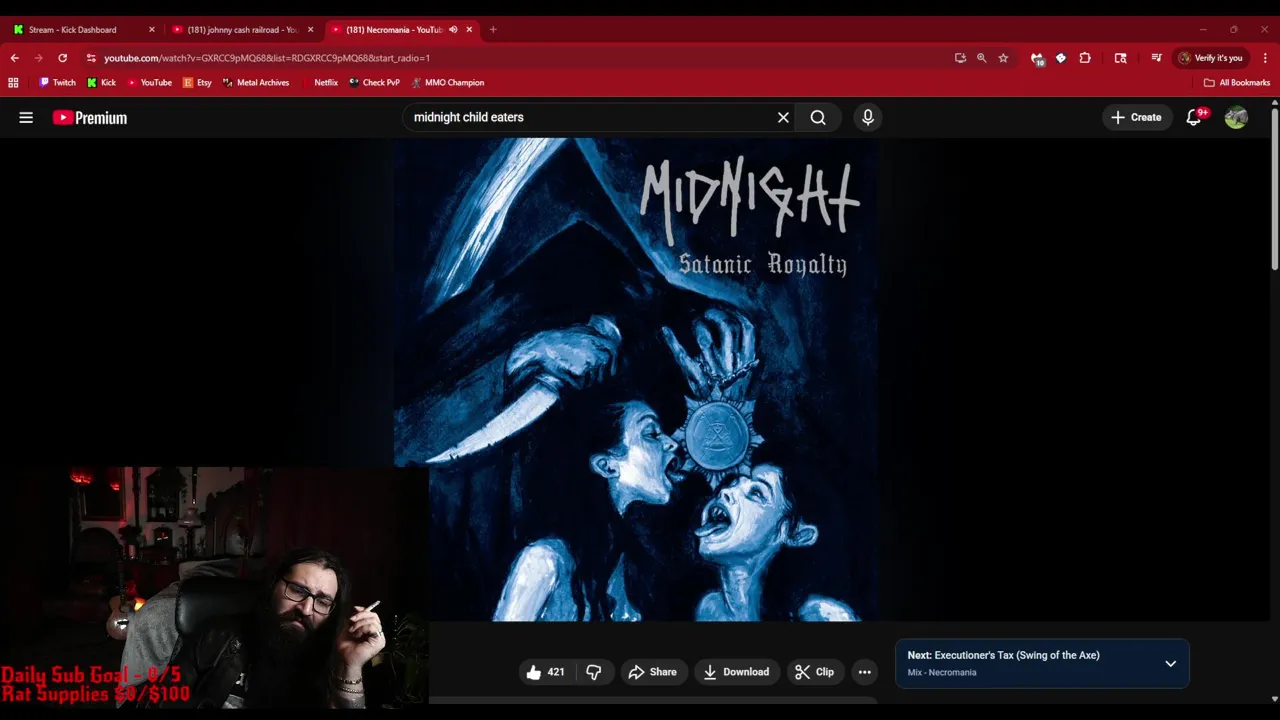Open the Metal Archives bookmark
This screenshot has height=720, width=1280.
click(x=256, y=83)
